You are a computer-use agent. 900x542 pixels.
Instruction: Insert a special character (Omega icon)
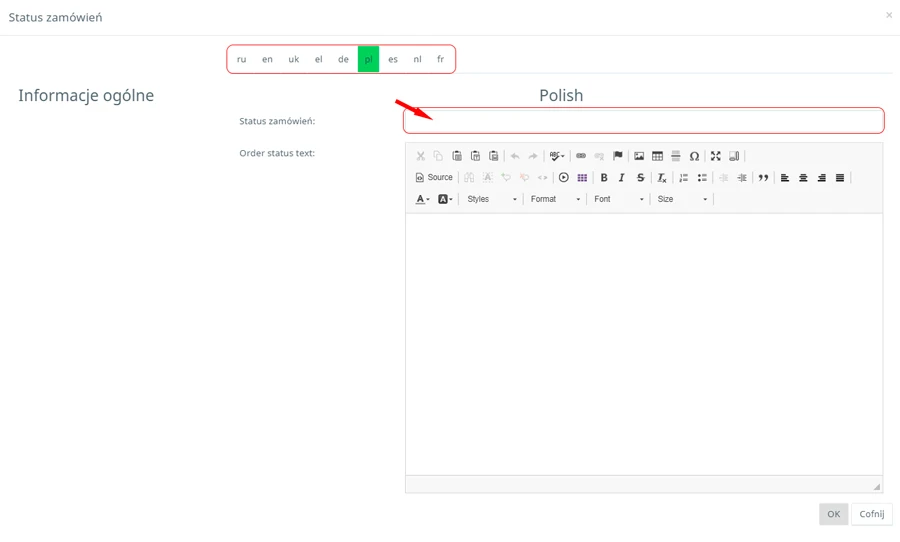point(694,156)
